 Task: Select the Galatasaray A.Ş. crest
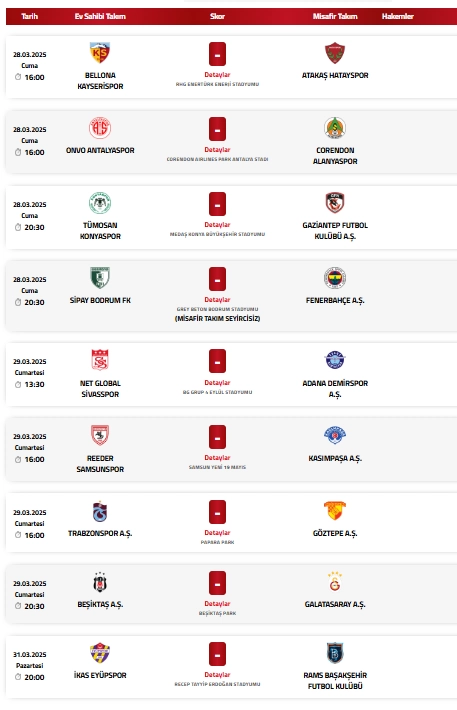point(335,582)
